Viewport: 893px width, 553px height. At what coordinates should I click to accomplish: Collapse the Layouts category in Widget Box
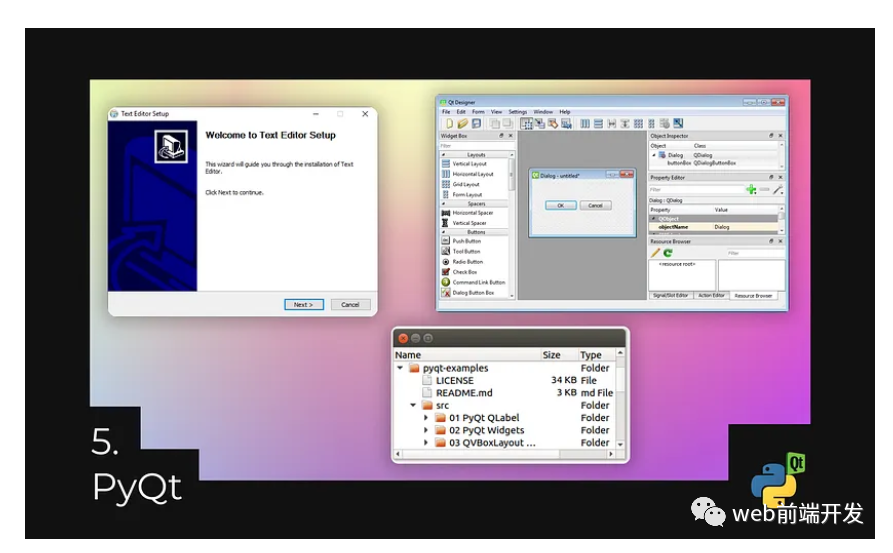pyautogui.click(x=444, y=154)
